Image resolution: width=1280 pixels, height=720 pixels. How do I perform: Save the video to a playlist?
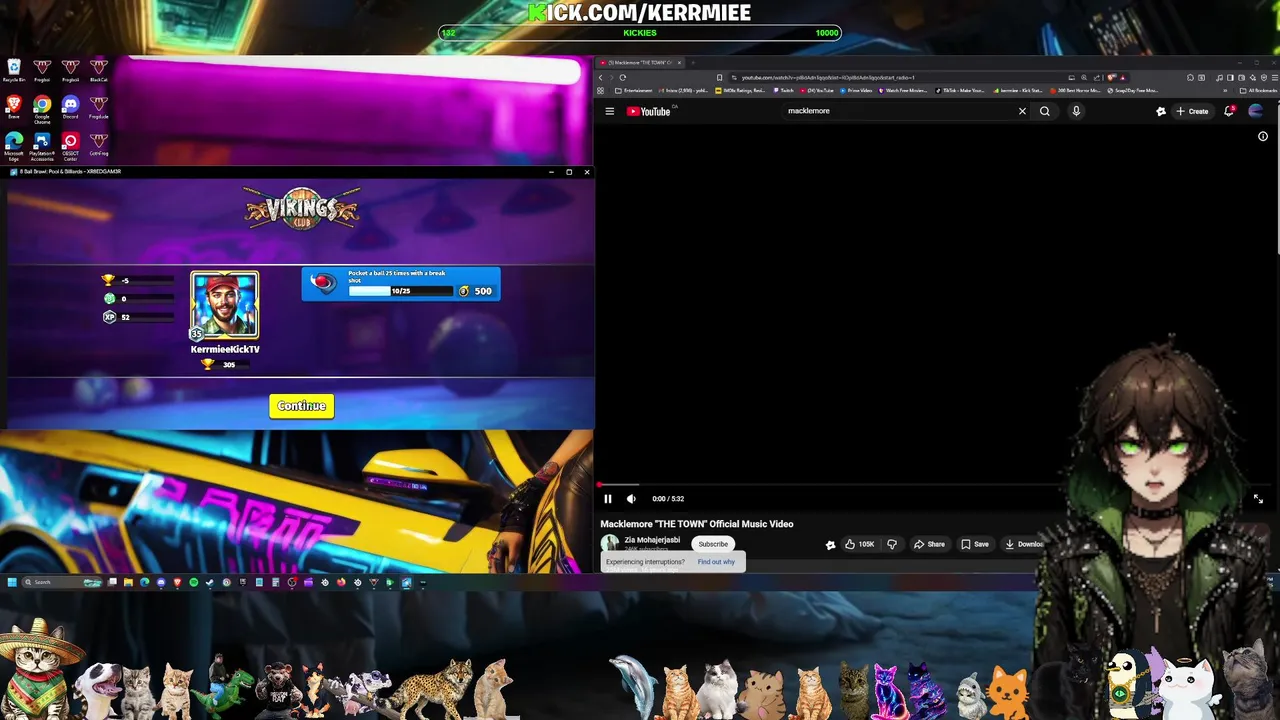[x=975, y=544]
